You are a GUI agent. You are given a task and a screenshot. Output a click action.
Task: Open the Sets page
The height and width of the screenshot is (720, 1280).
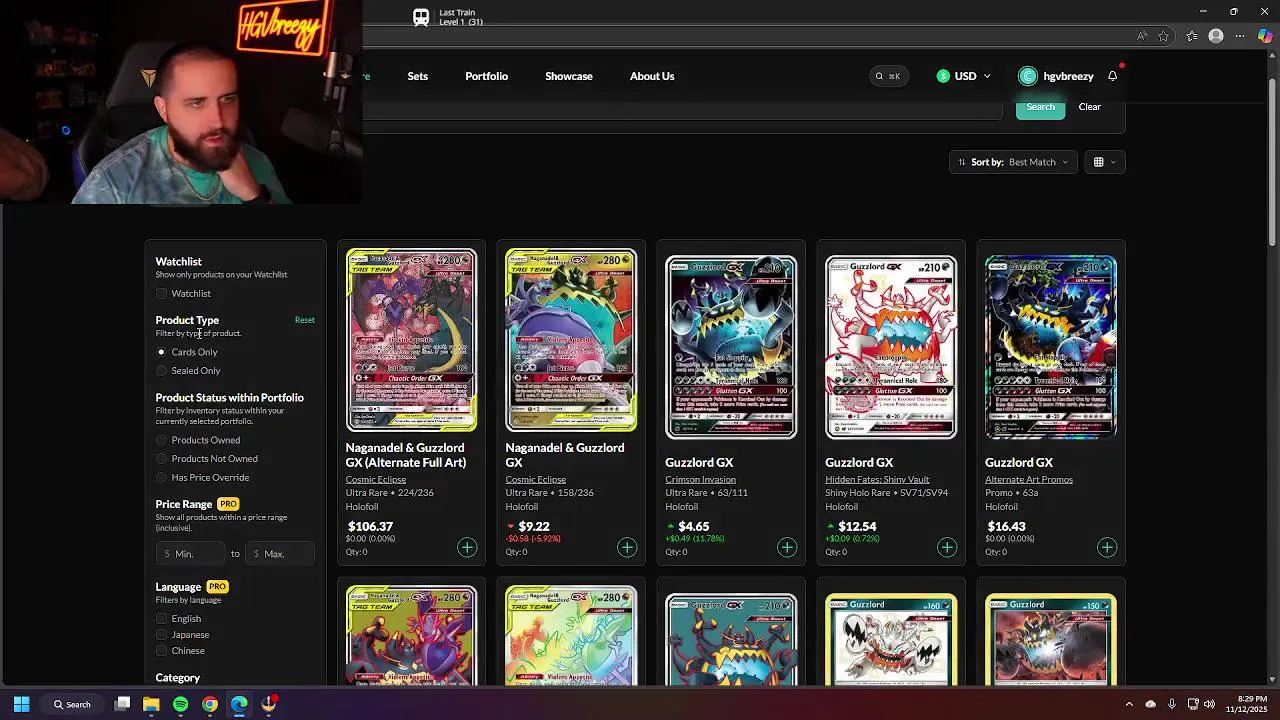(418, 76)
